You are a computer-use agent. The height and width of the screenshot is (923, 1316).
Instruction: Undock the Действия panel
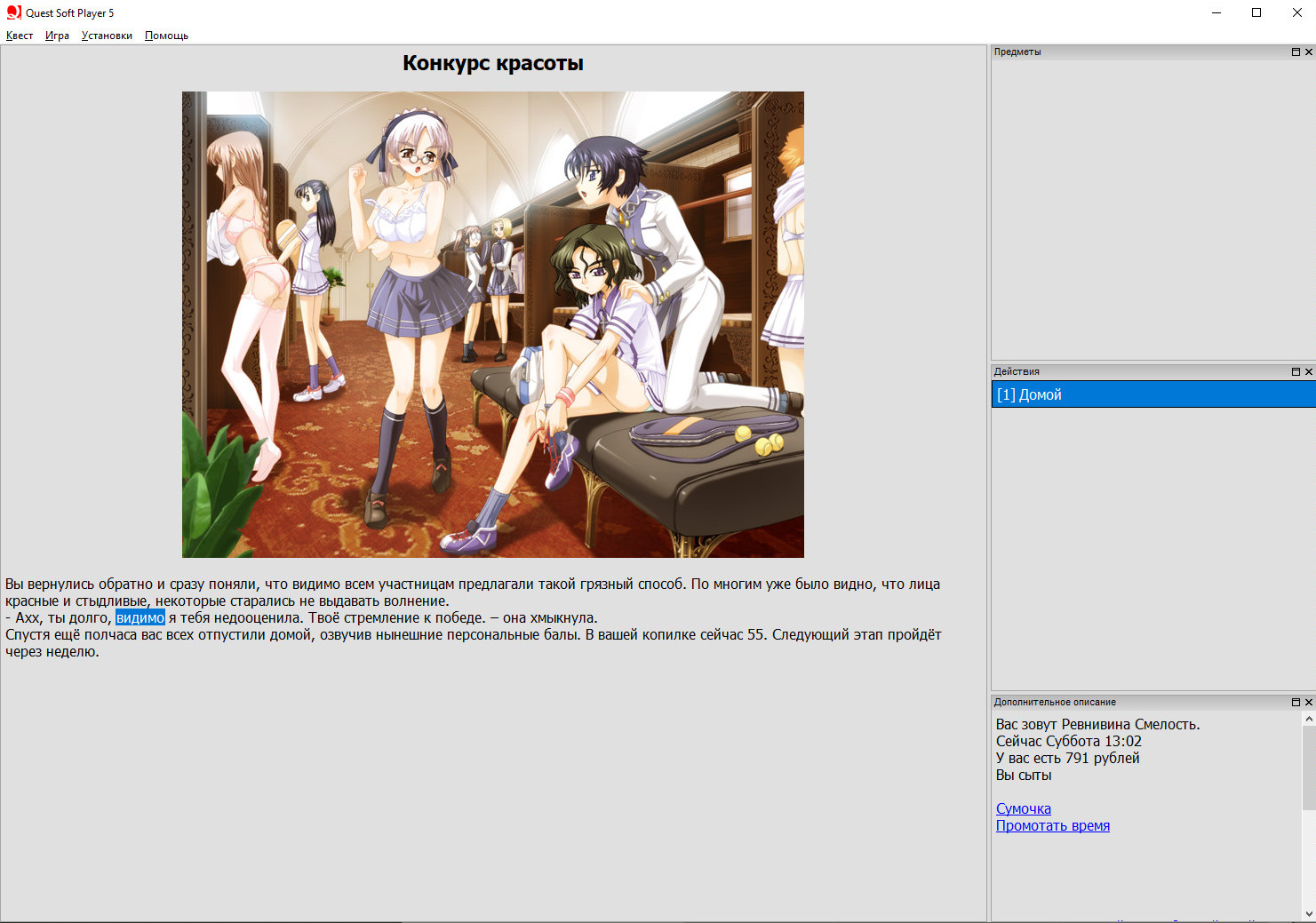point(1296,371)
